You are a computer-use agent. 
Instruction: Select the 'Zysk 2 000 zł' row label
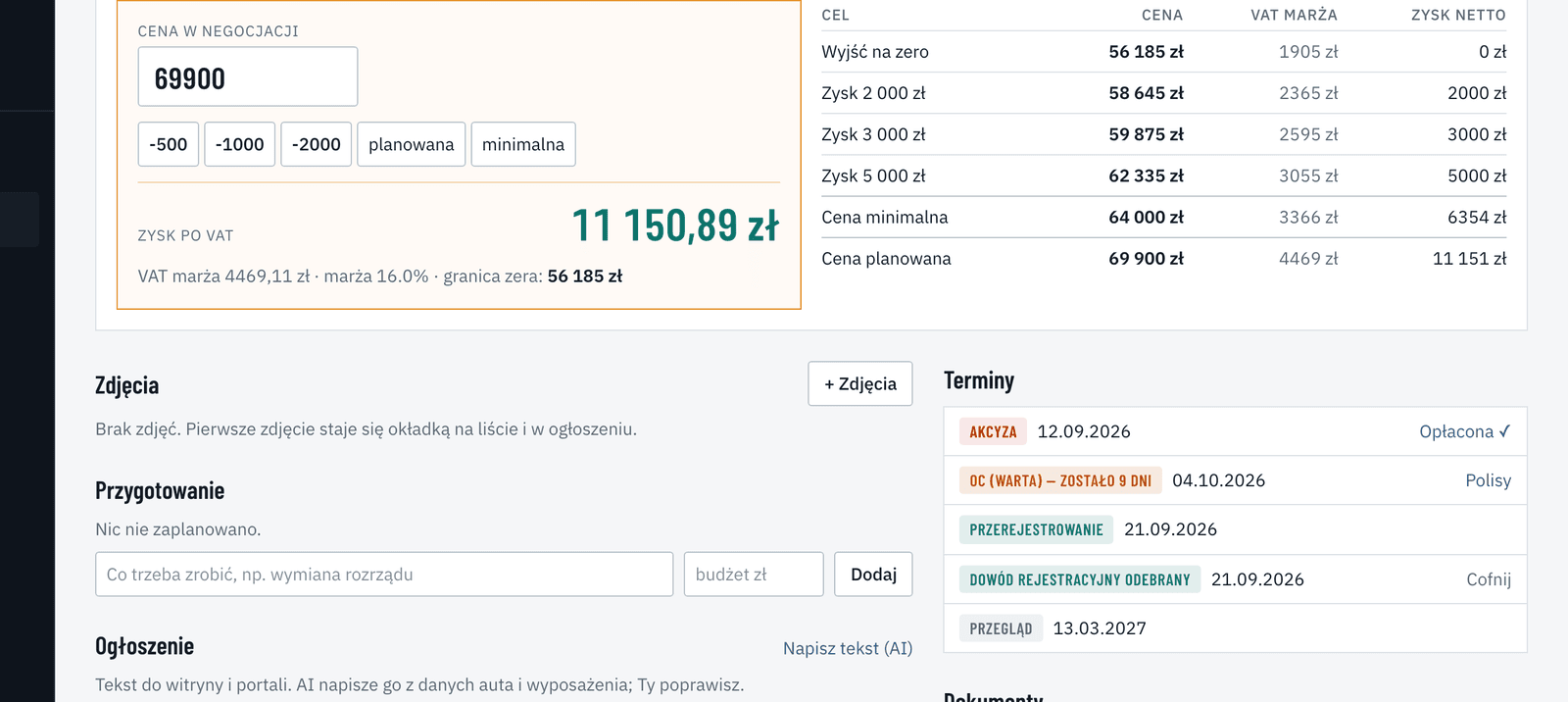coord(873,93)
